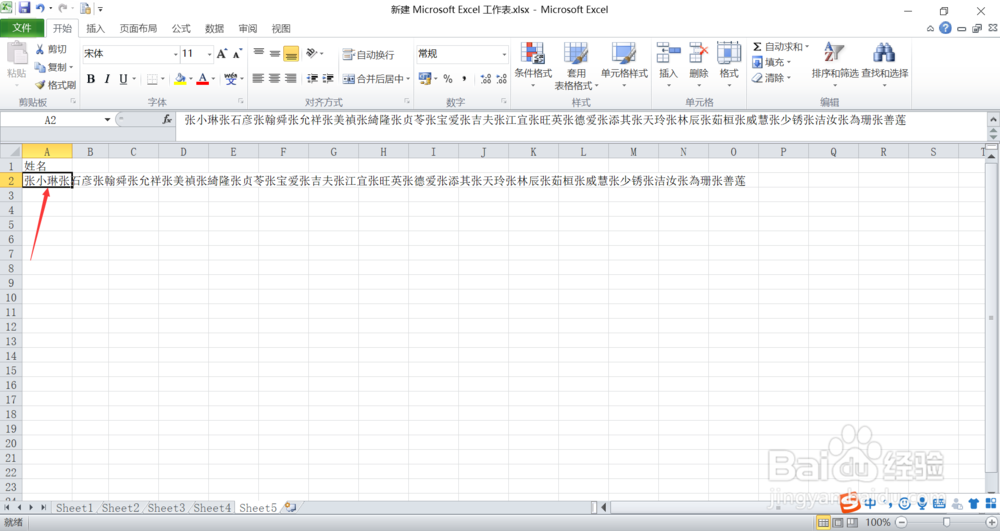
Task: Click the percent style icon
Action: (448, 79)
